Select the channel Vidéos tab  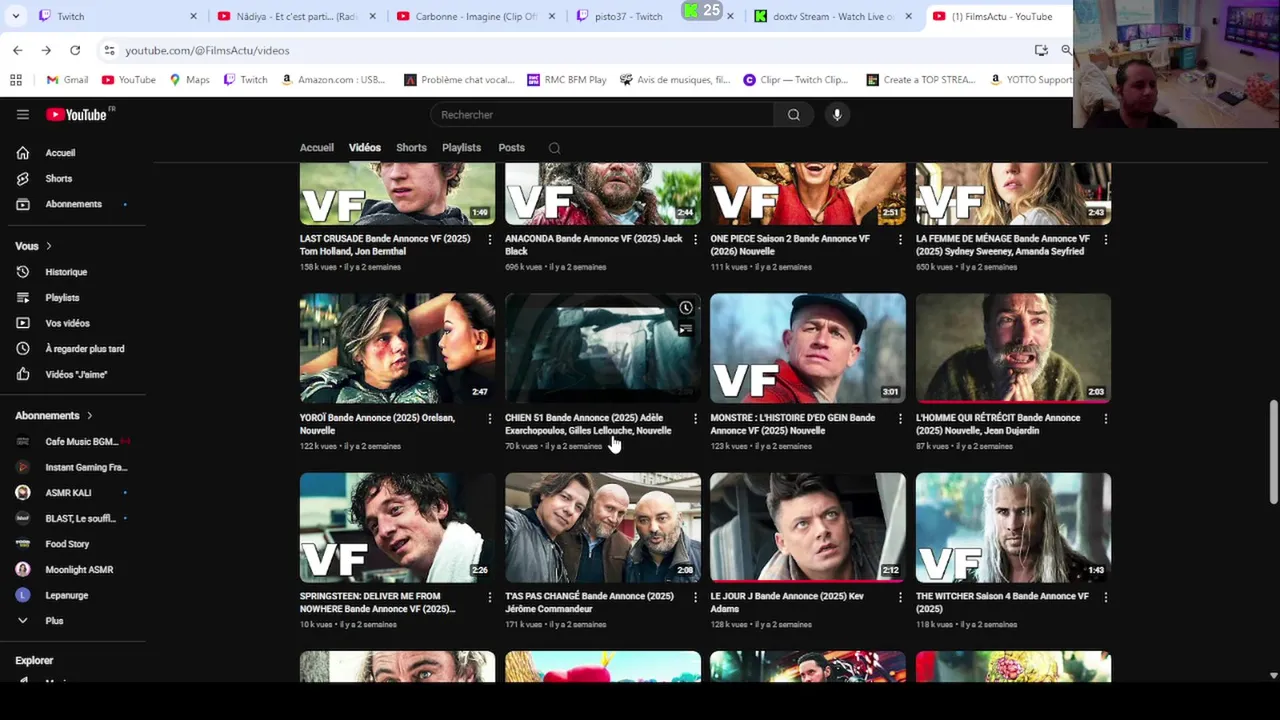(x=365, y=148)
